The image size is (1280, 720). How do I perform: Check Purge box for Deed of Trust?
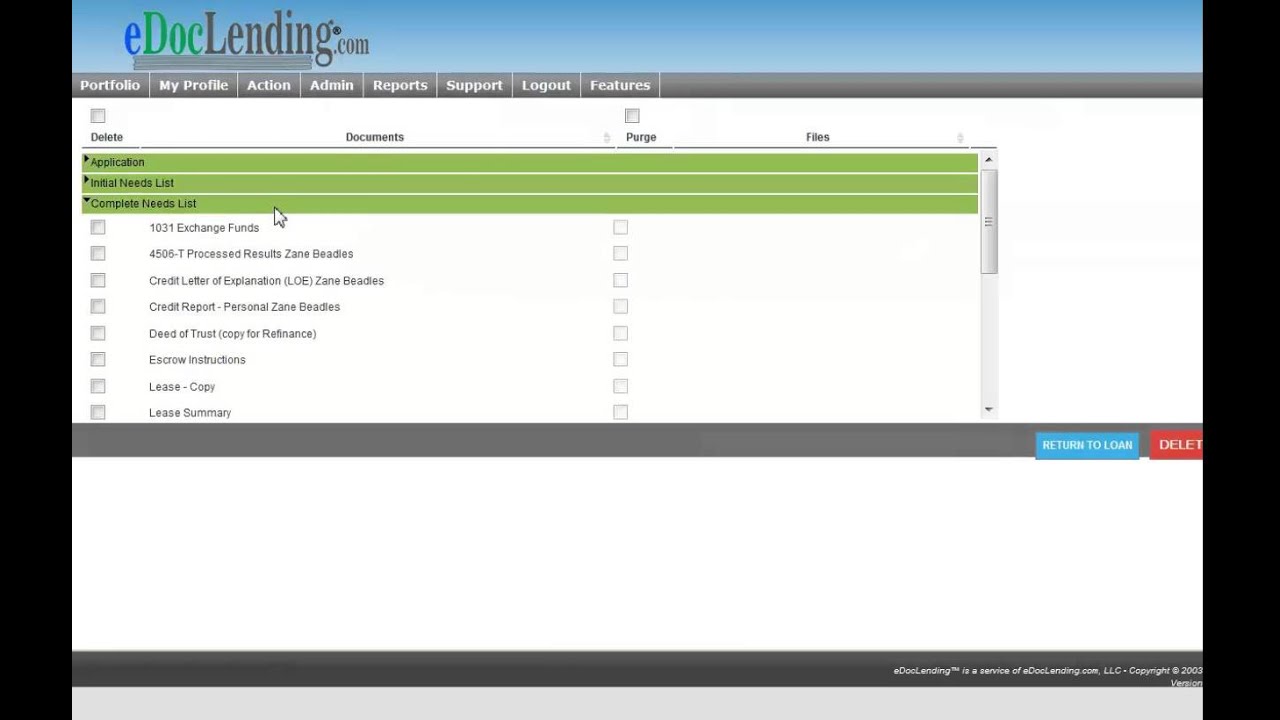[621, 333]
